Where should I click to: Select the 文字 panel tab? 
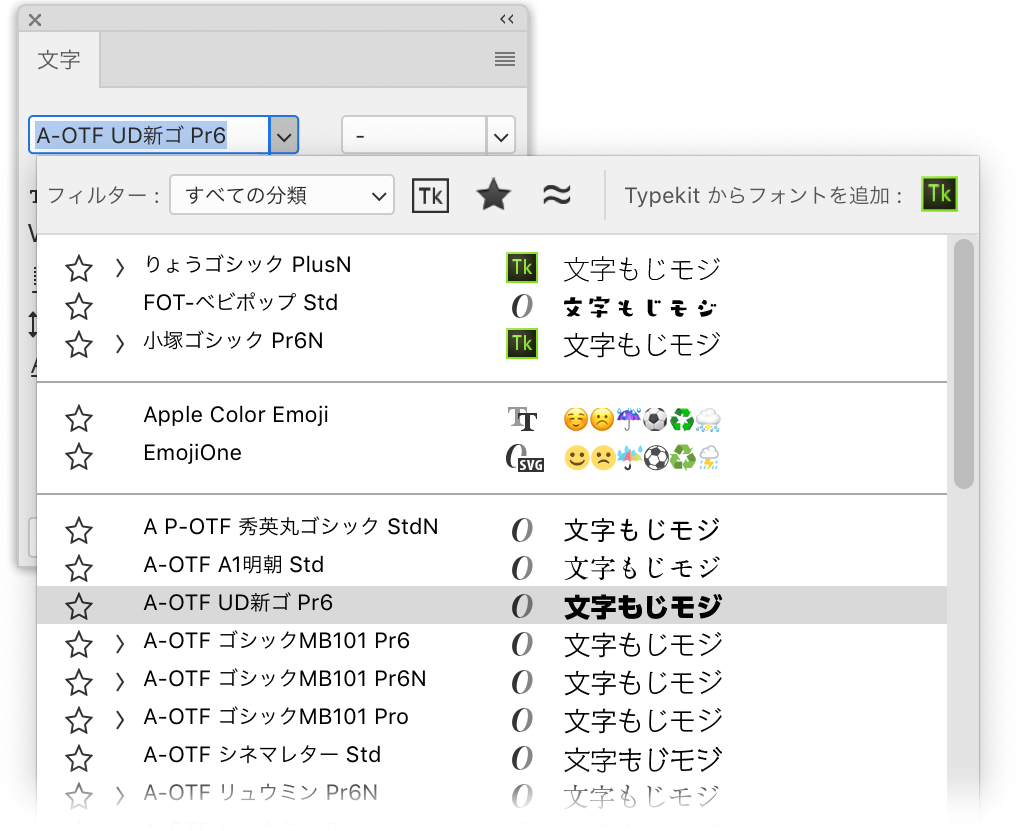[x=59, y=60]
